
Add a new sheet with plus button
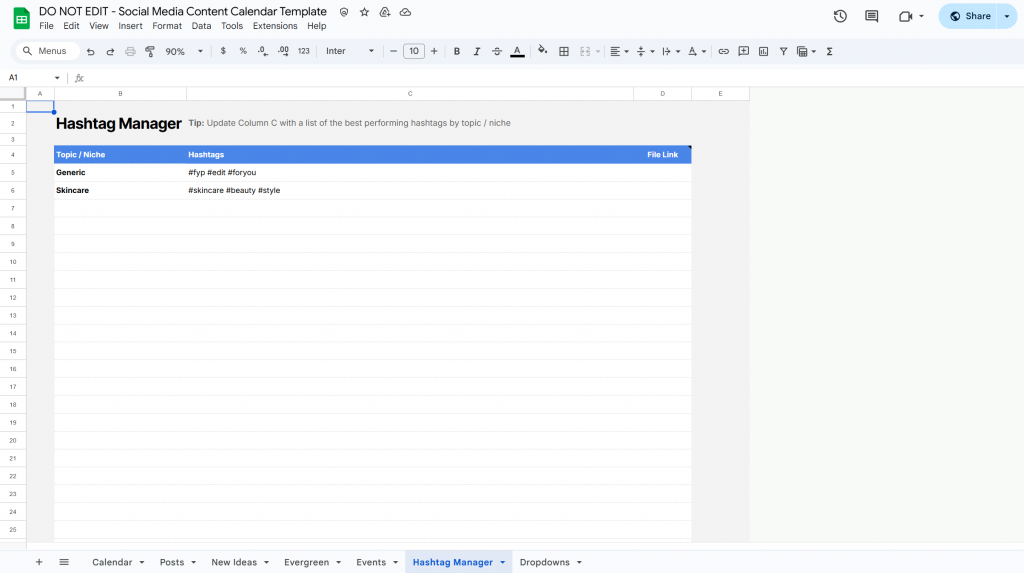pyautogui.click(x=39, y=562)
